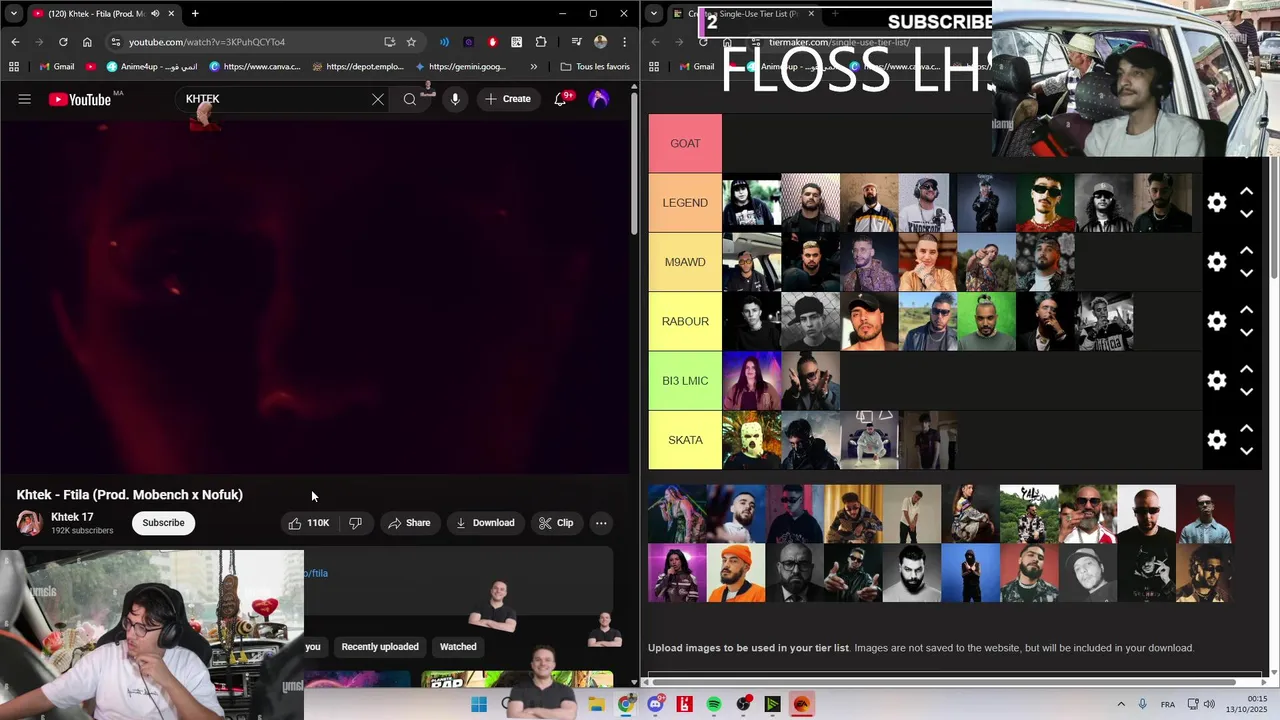The height and width of the screenshot is (720, 1280).
Task: View site information icon beside URL
Action: tap(116, 42)
